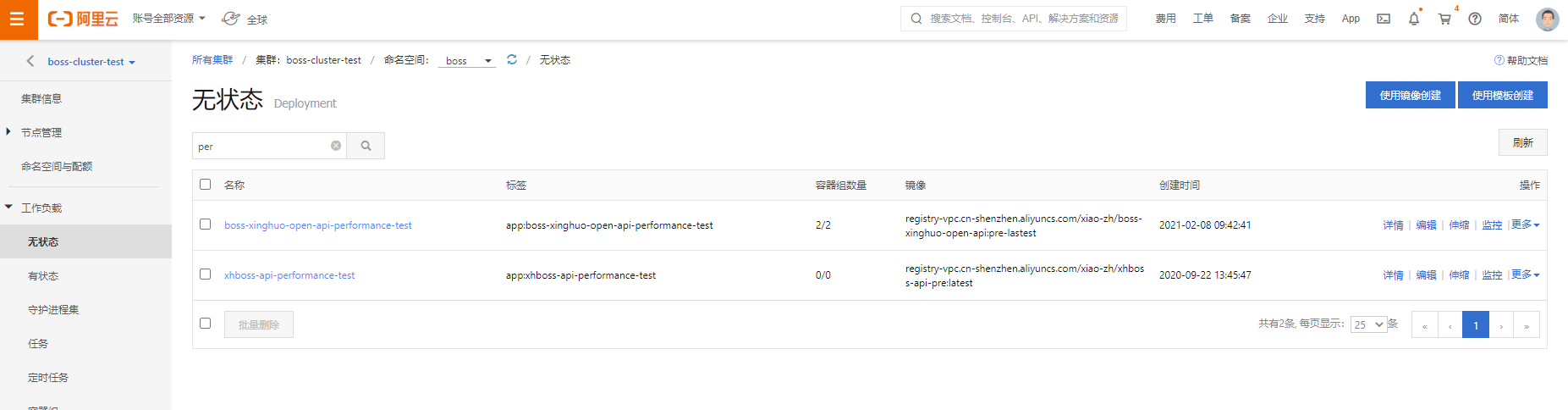1568x410 pixels.
Task: Click the 使用镜像创建 button
Action: click(x=1411, y=95)
